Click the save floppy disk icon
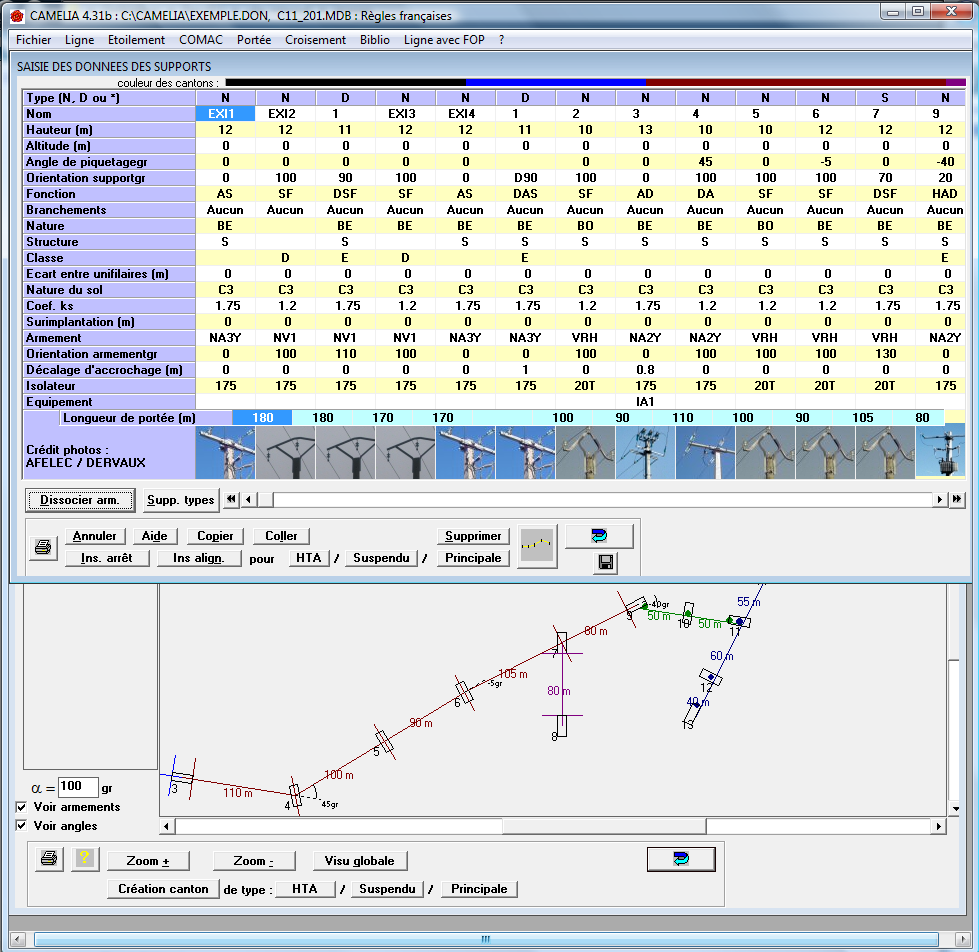This screenshot has width=979, height=952. [605, 564]
